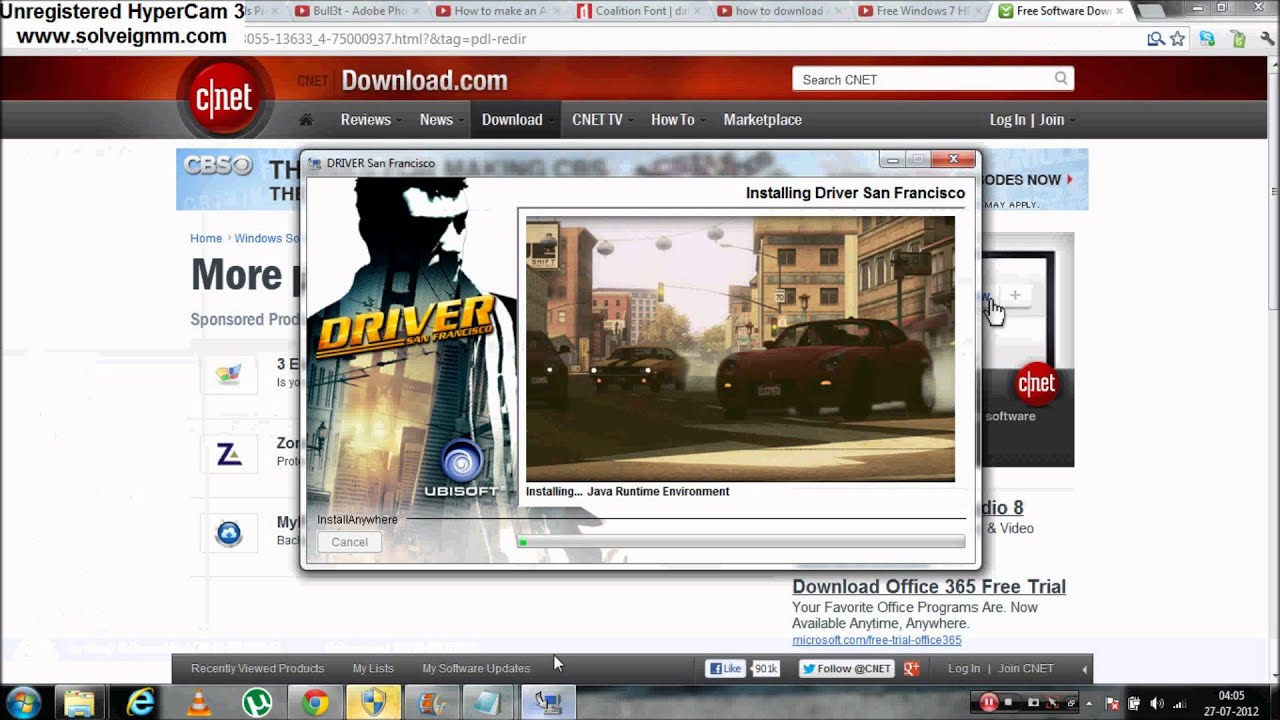Click Log In in CNET header
This screenshot has height=720, width=1280.
(x=1007, y=119)
